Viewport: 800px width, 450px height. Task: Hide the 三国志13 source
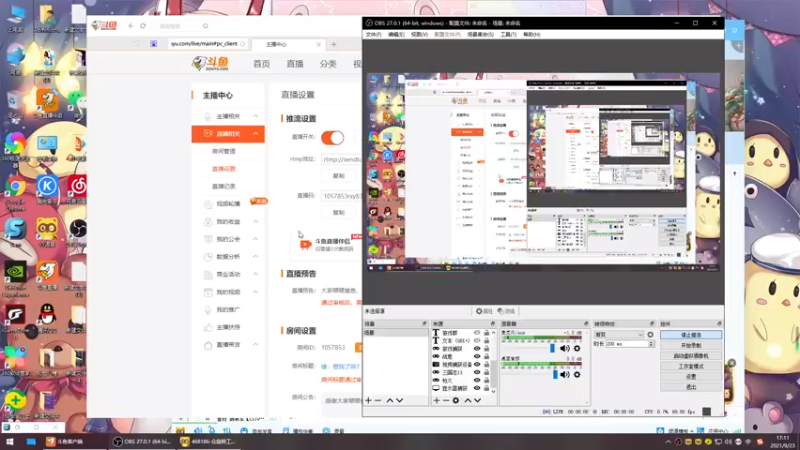[477, 372]
